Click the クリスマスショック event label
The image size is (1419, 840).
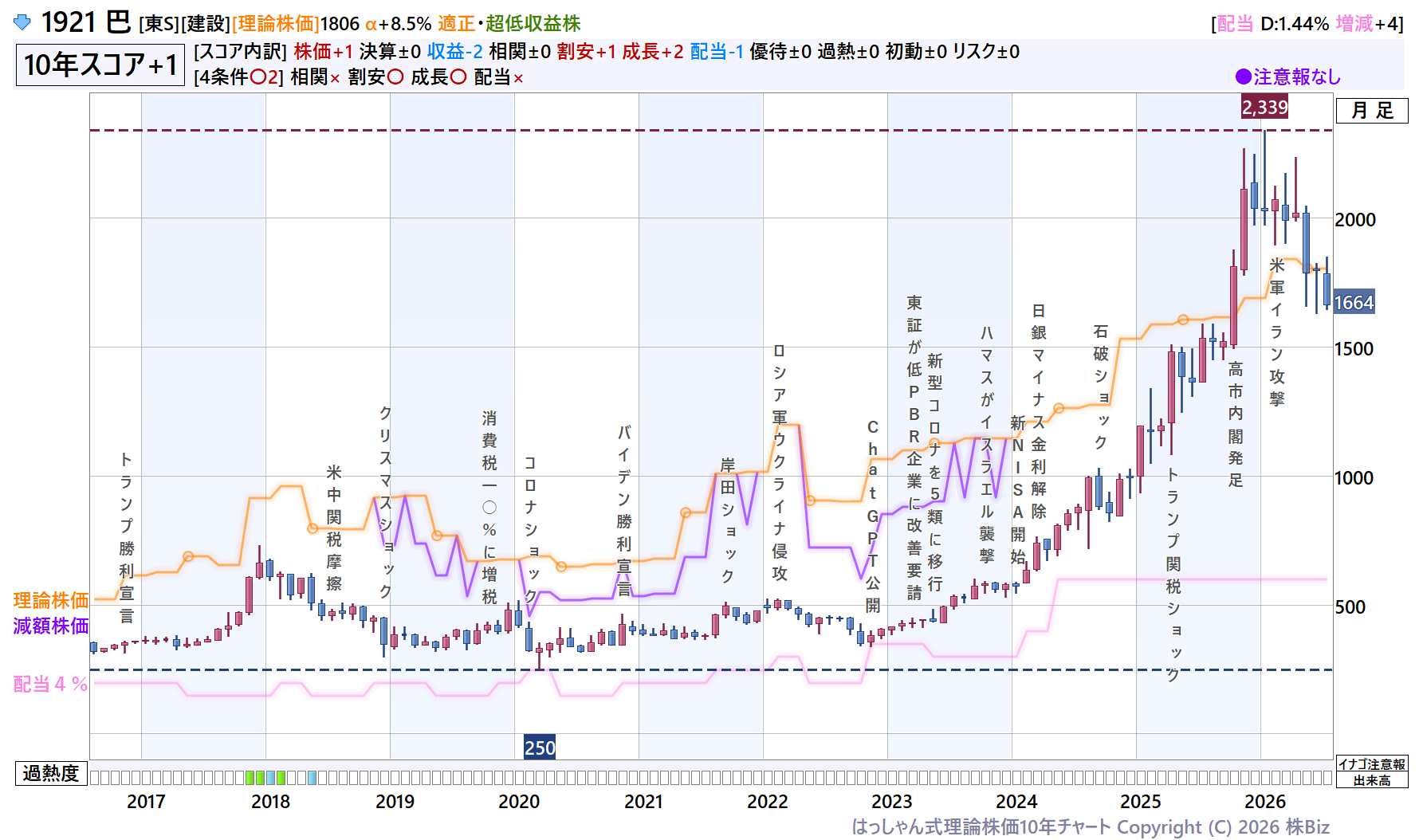(385, 502)
